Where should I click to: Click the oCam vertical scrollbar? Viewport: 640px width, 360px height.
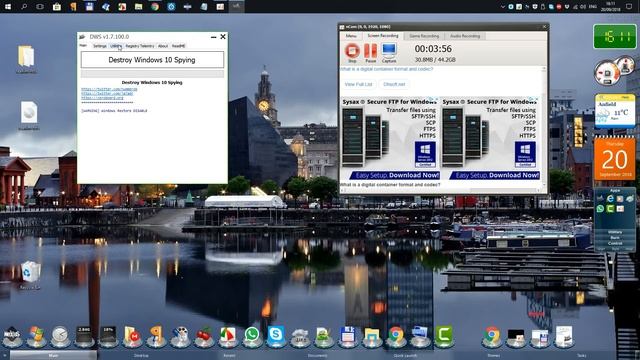click(x=544, y=127)
